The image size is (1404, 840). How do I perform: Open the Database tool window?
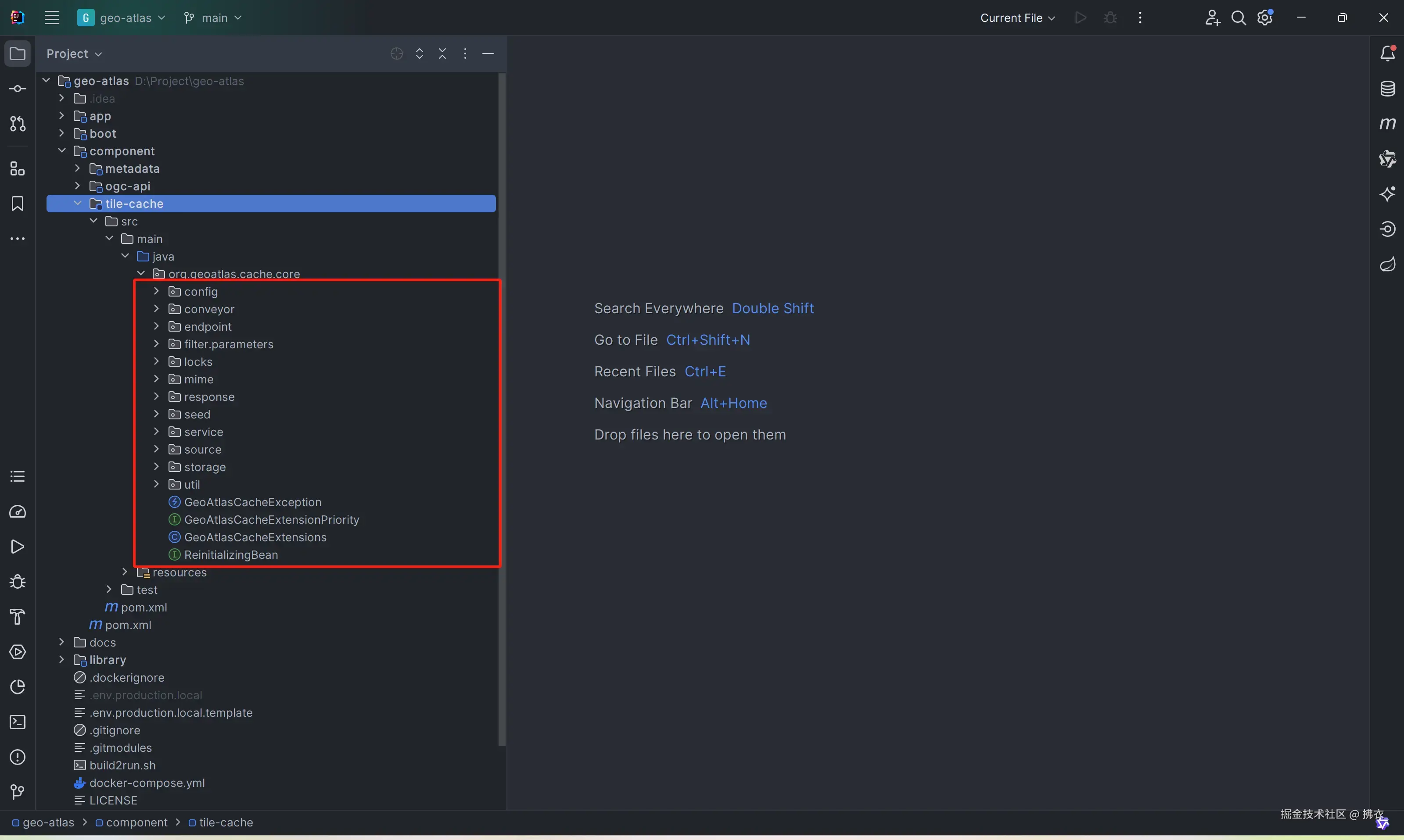pos(1387,89)
